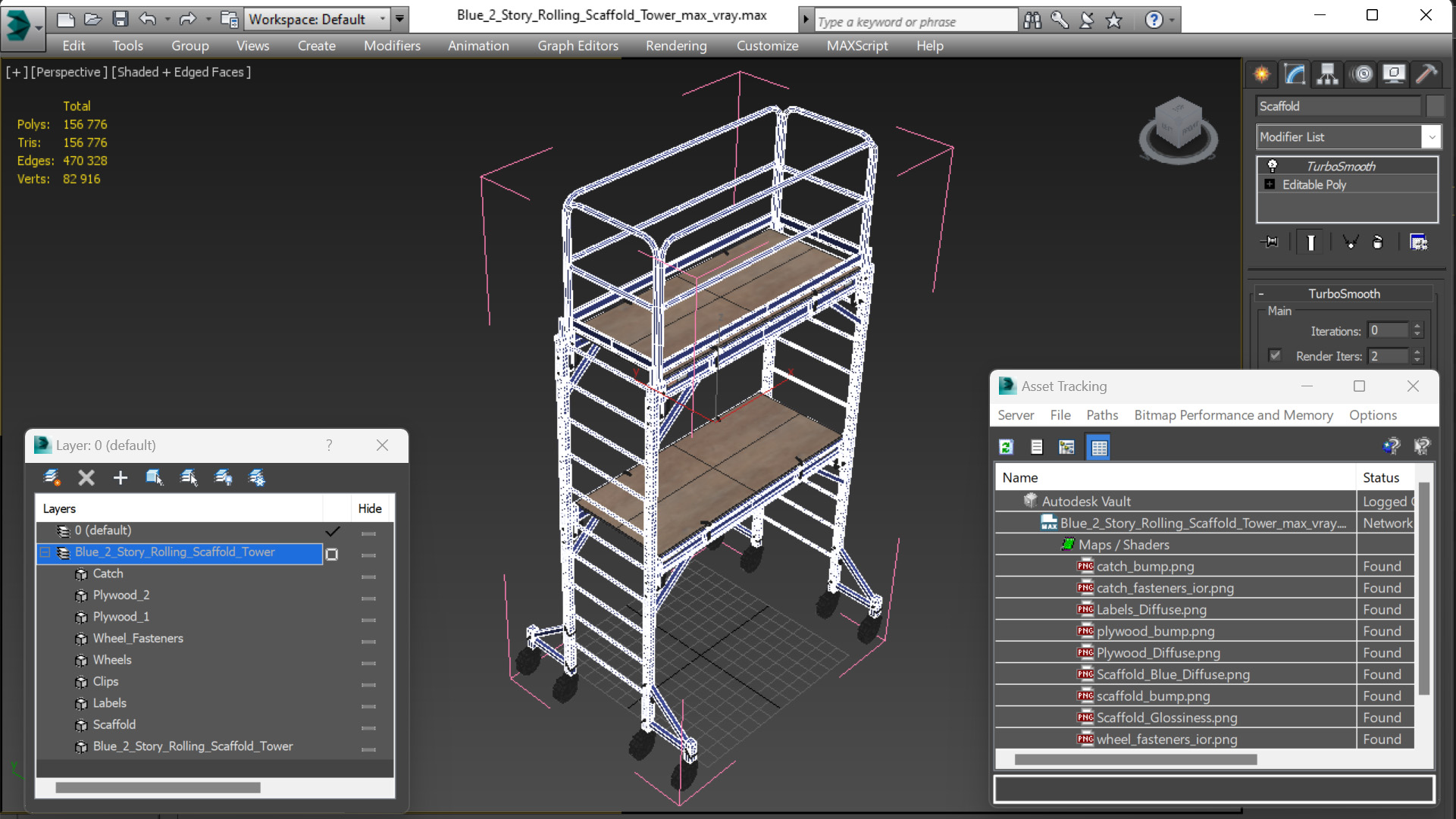
Task: Open the Workspace Default dropdown
Action: [383, 19]
